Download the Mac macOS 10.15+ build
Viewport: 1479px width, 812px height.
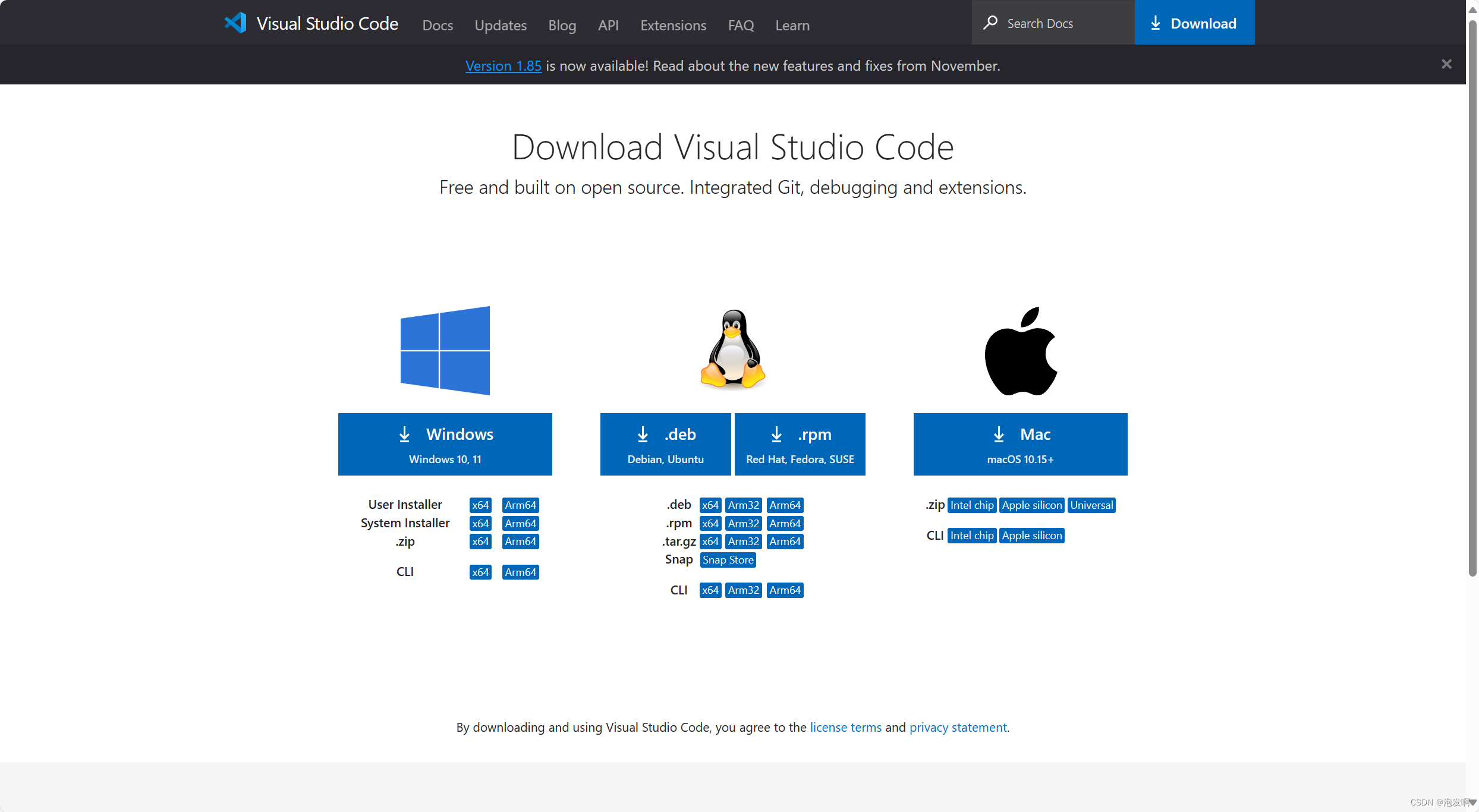(x=1020, y=444)
